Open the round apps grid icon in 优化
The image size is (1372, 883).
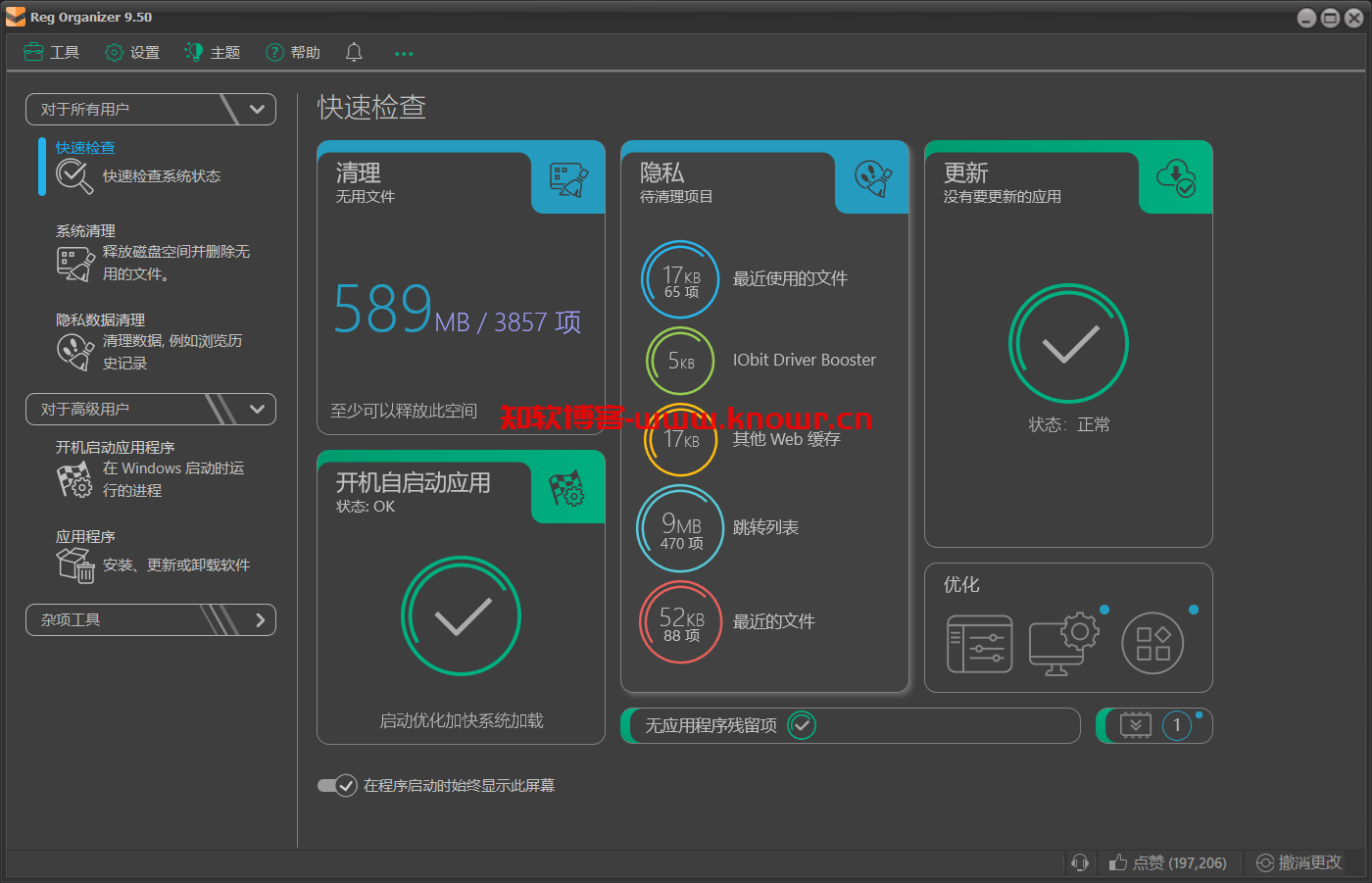point(1152,644)
